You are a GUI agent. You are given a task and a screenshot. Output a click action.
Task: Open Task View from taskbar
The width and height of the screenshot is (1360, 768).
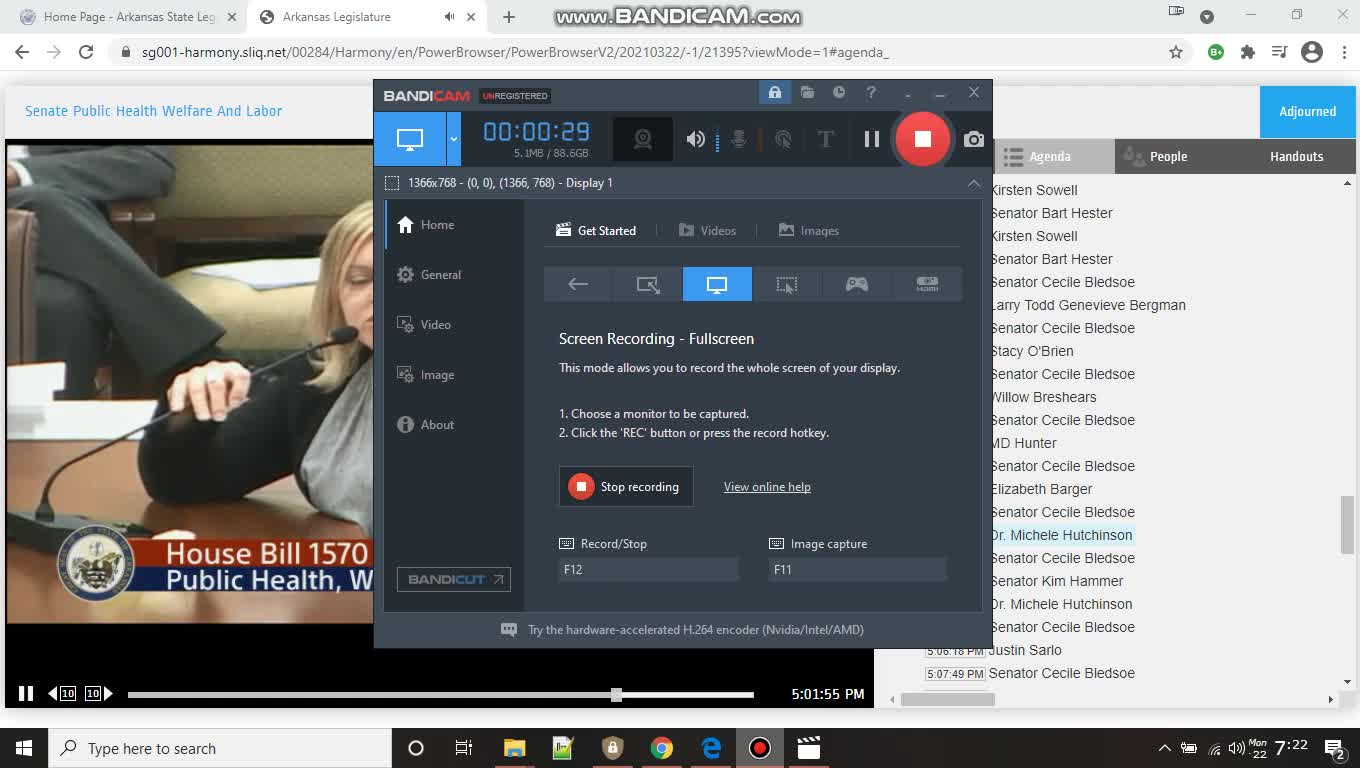(464, 748)
